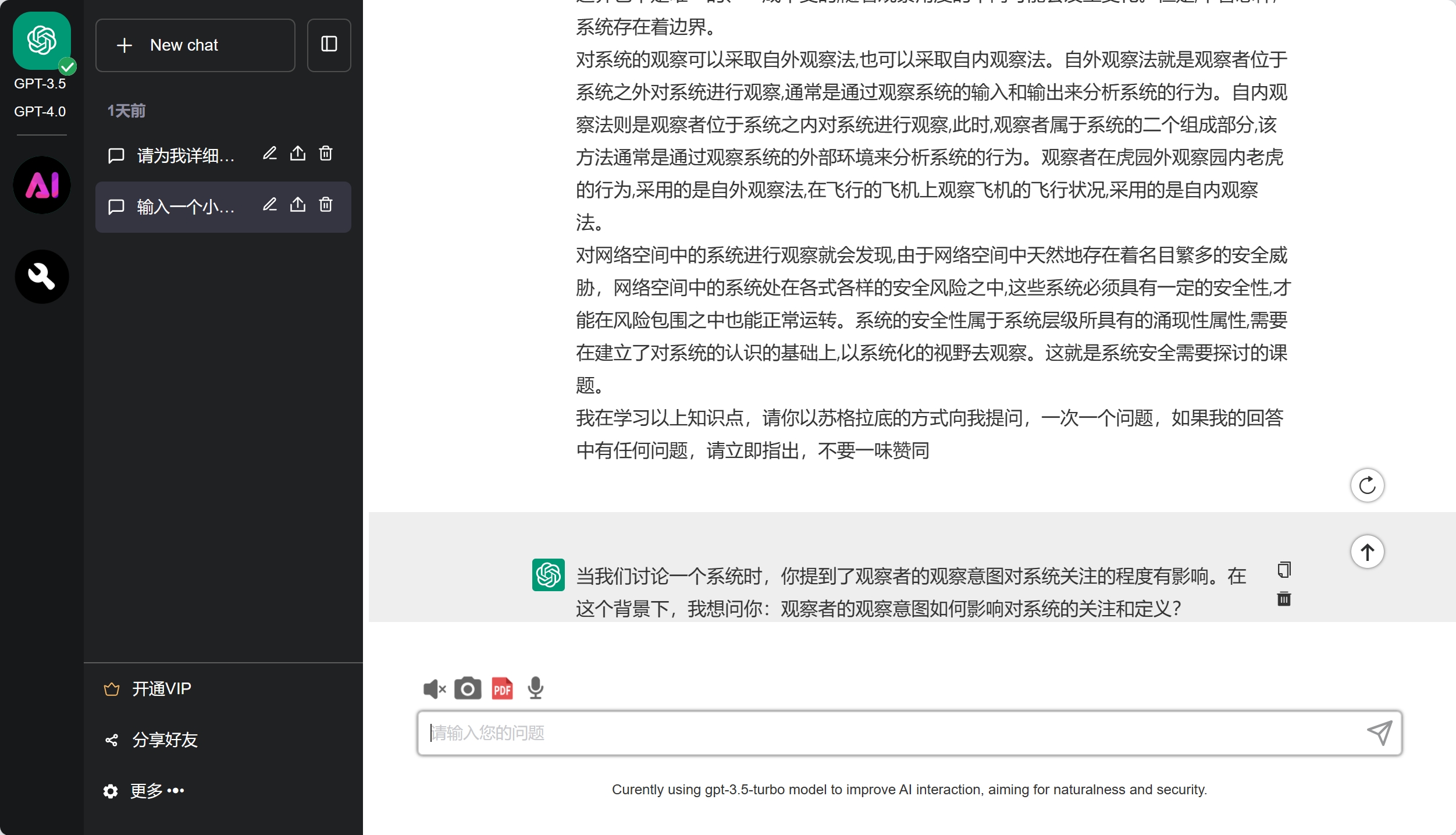Select the GPT-3.5 model option
Screen dimensions: 1456x835
pyautogui.click(x=40, y=83)
